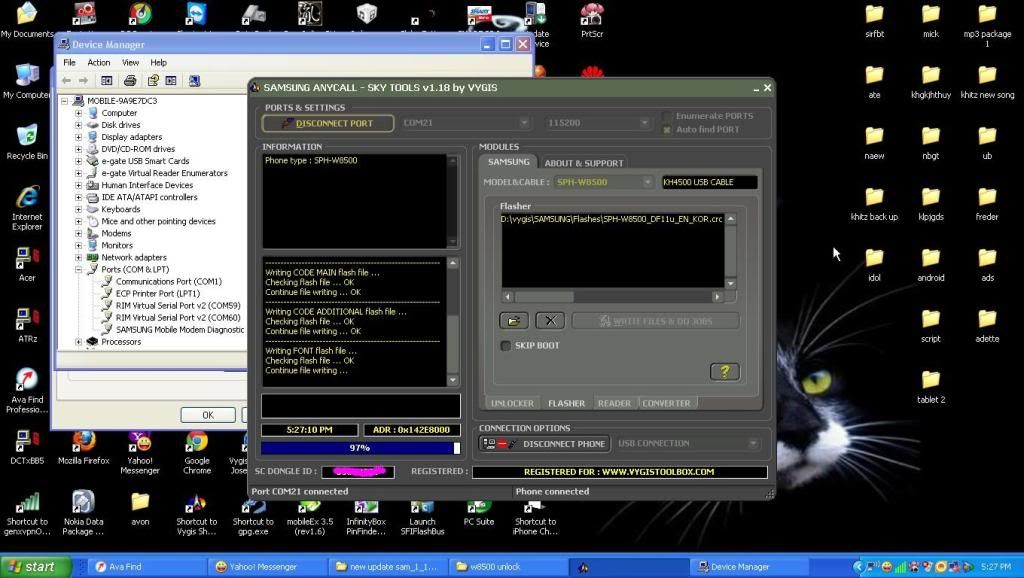Open the DCTxBB5 desktop icon
The height and width of the screenshot is (578, 1024).
(26, 447)
